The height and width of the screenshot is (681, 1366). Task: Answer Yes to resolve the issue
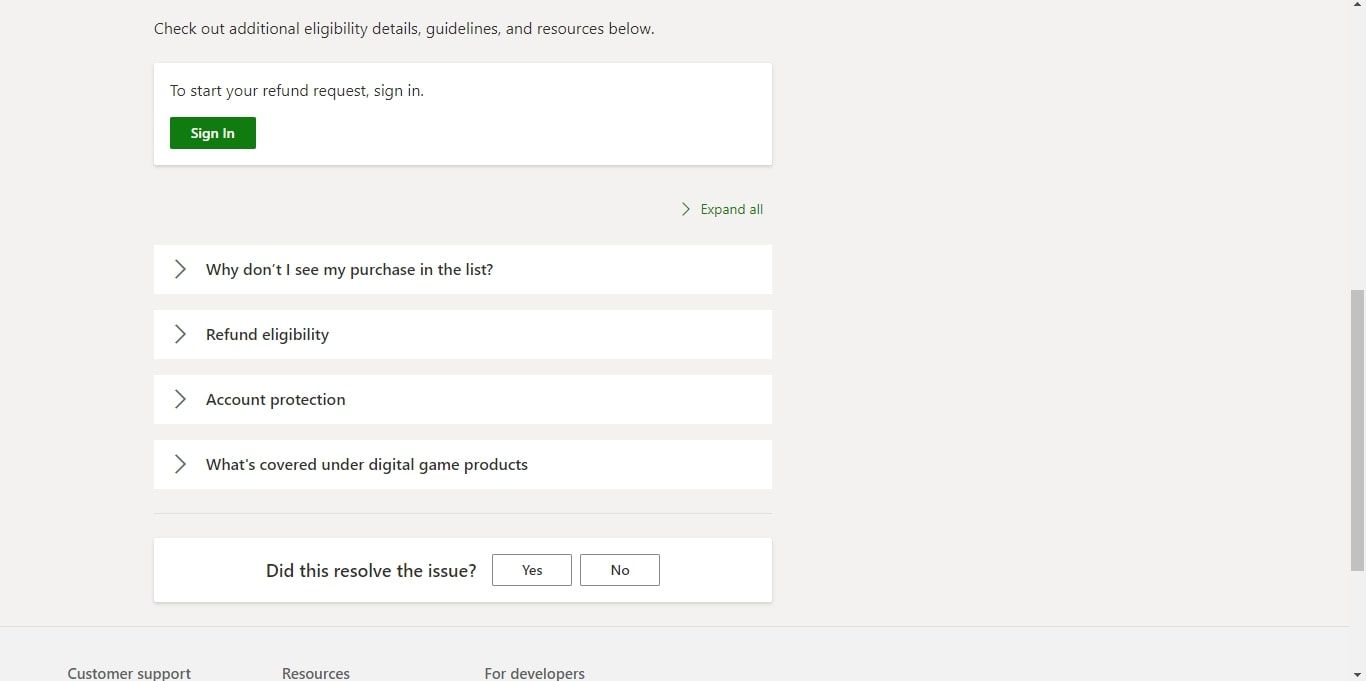[532, 570]
